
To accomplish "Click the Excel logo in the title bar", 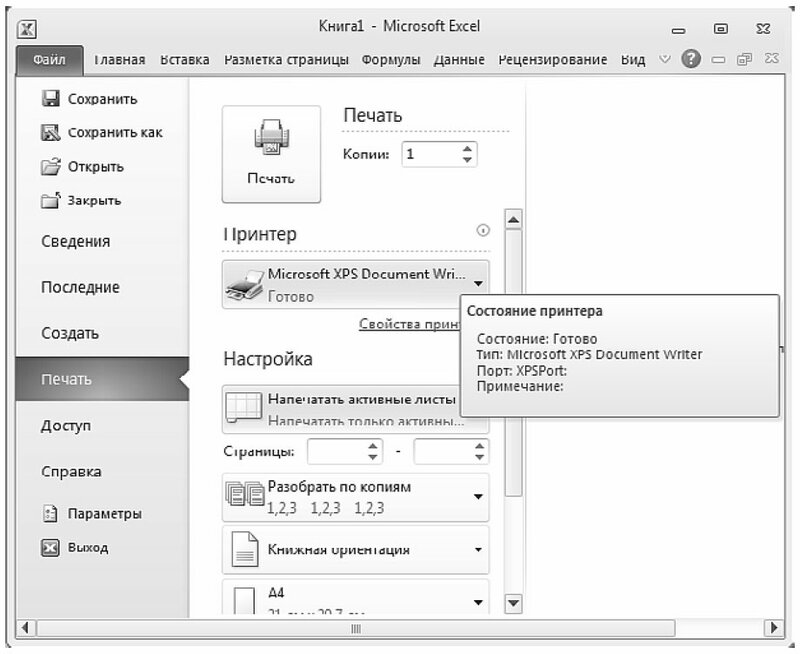I will click(27, 28).
